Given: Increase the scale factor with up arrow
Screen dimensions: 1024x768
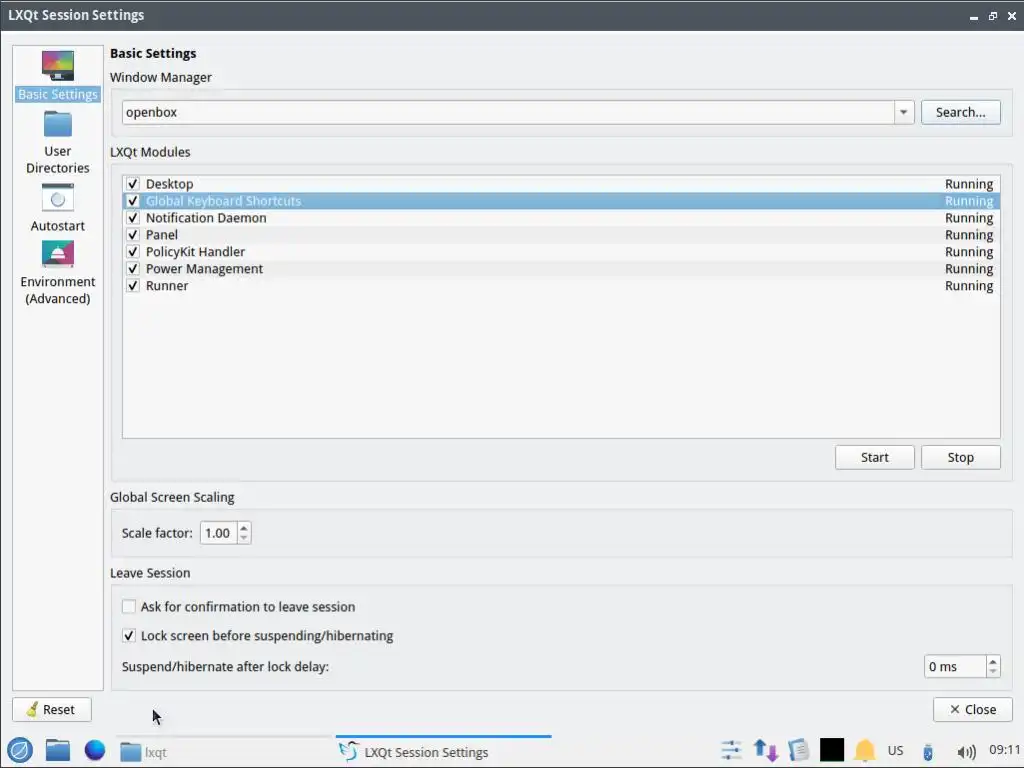Looking at the screenshot, I should [244, 528].
